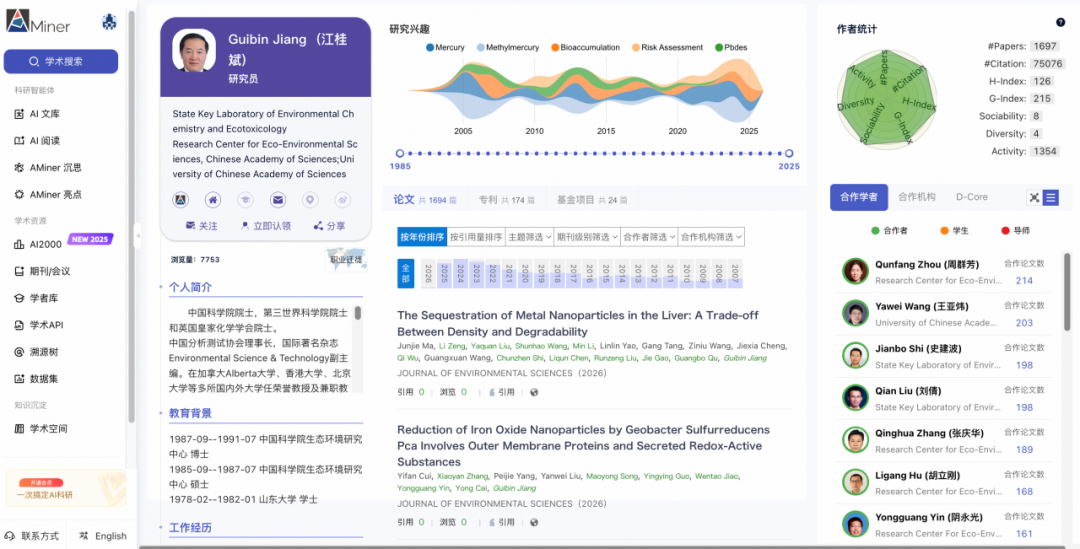Expand 合作者筛选 dropdown
This screenshot has height=549, width=1080.
pos(649,237)
